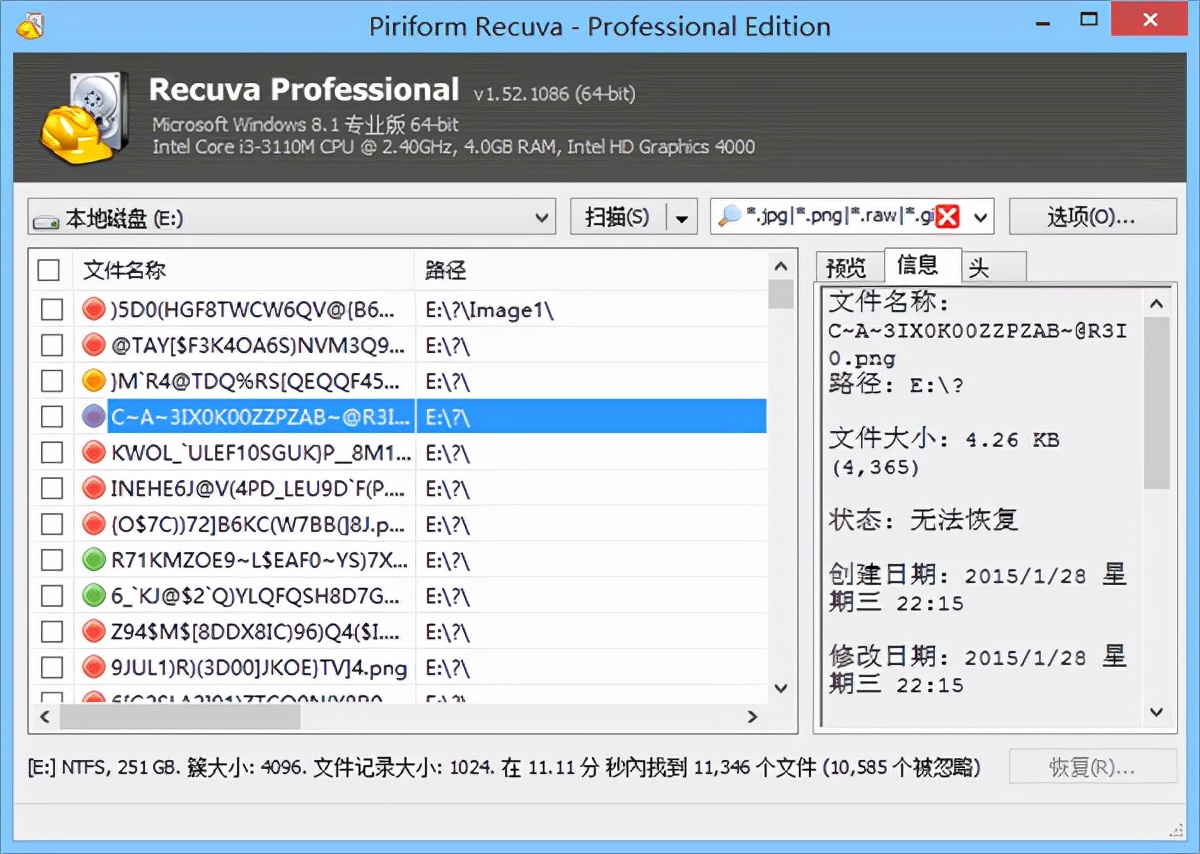Screen dimensions: 1200x854
Task: Click the red status dot for Z94$M$[8DDX8IC
Action: [94, 632]
